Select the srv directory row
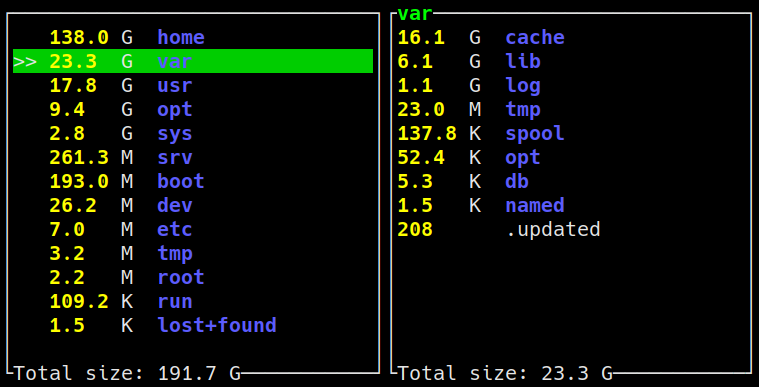Image resolution: width=759 pixels, height=387 pixels. pyautogui.click(x=193, y=157)
